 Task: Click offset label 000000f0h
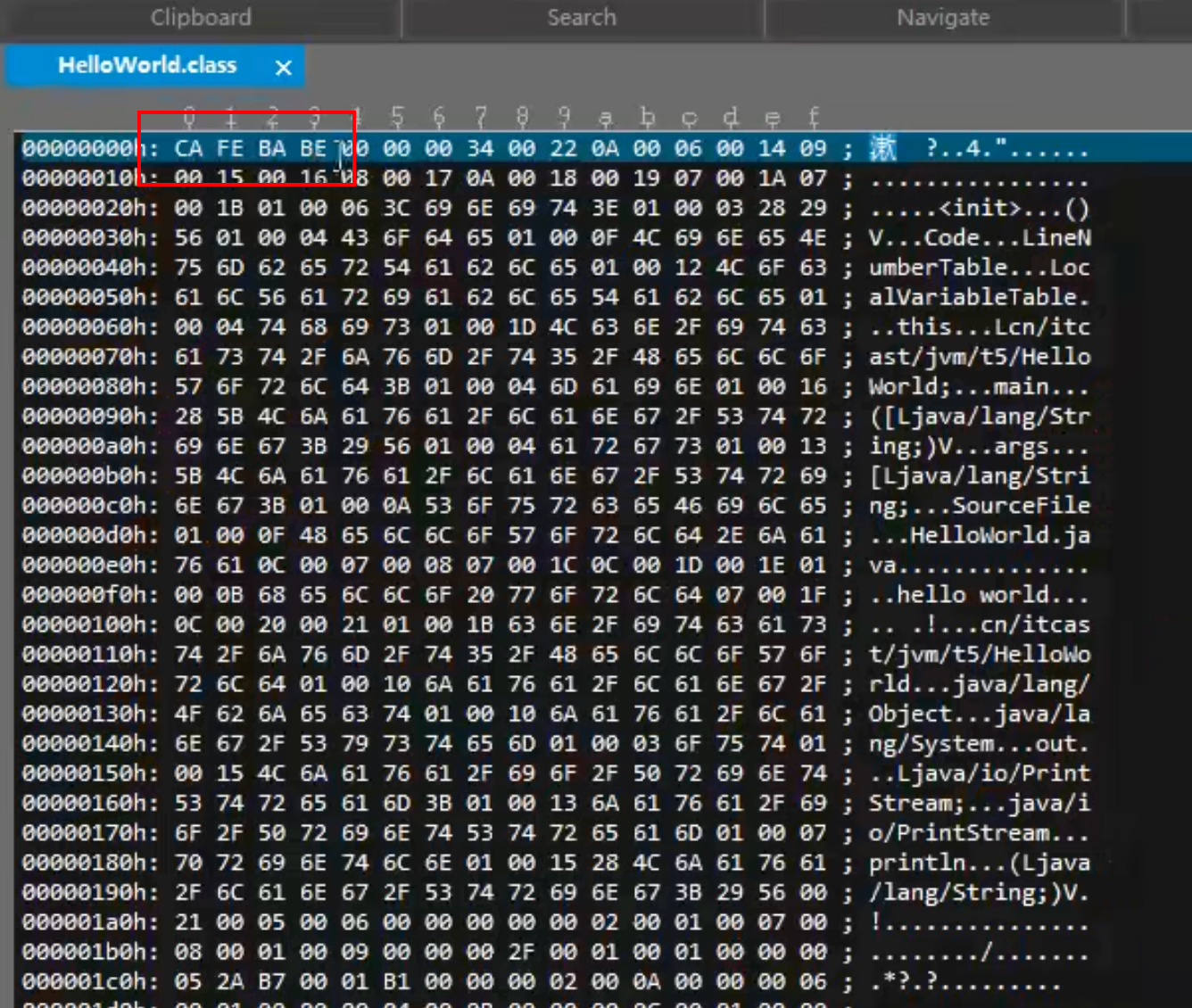coord(90,595)
